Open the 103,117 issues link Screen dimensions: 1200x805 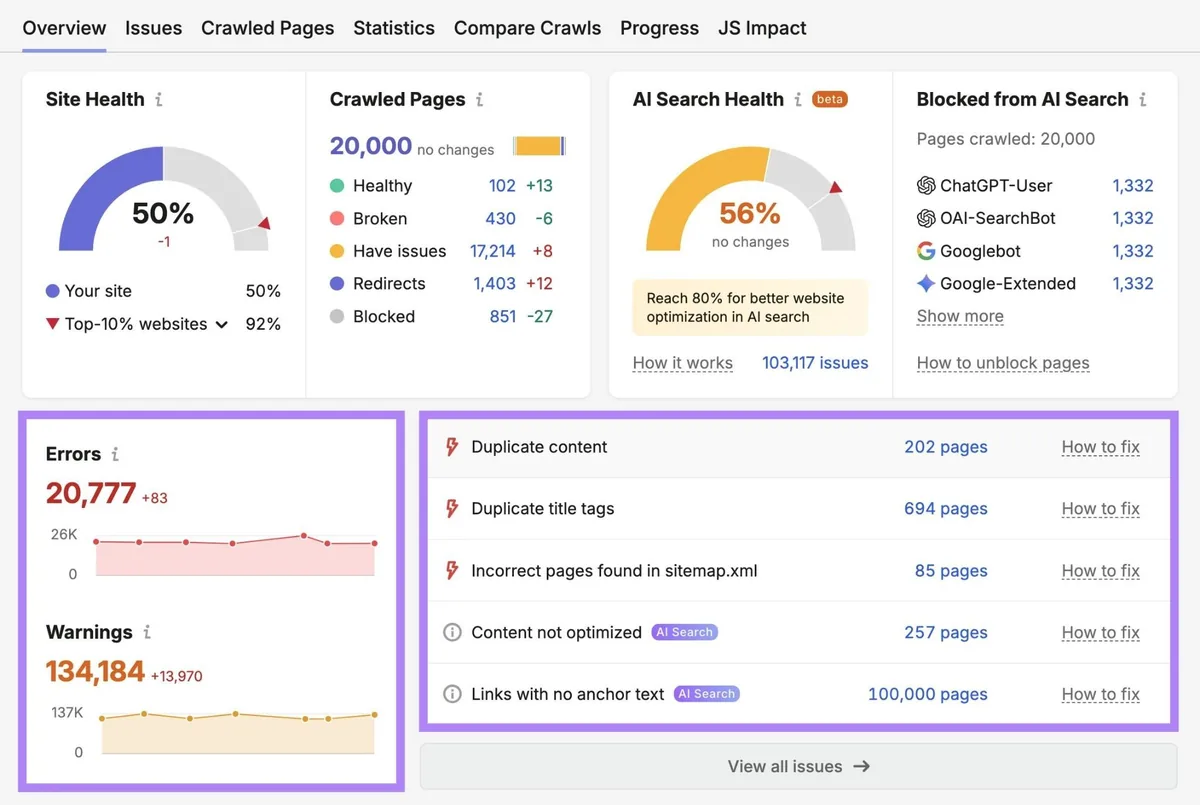(815, 363)
